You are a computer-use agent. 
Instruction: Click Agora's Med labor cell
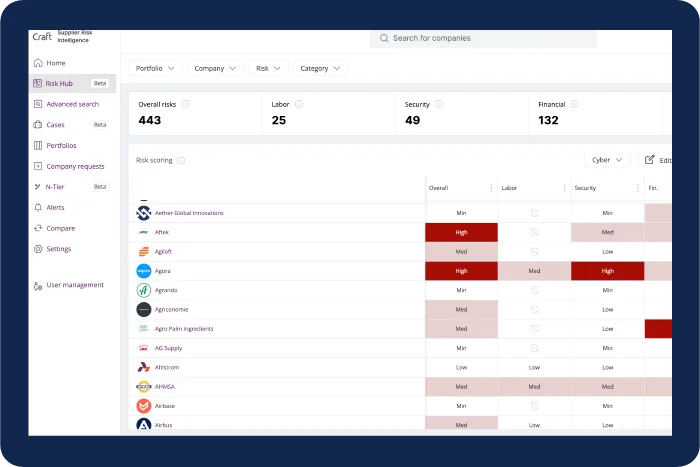click(x=534, y=271)
